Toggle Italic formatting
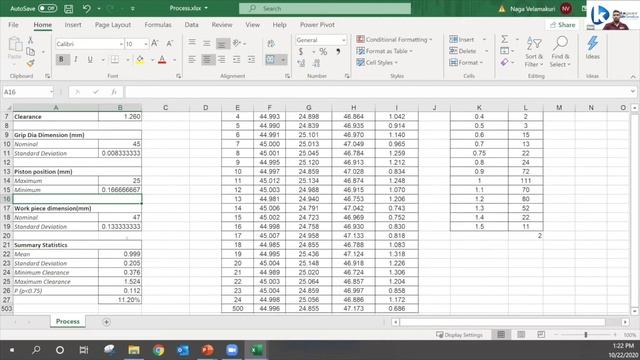 click(76, 60)
